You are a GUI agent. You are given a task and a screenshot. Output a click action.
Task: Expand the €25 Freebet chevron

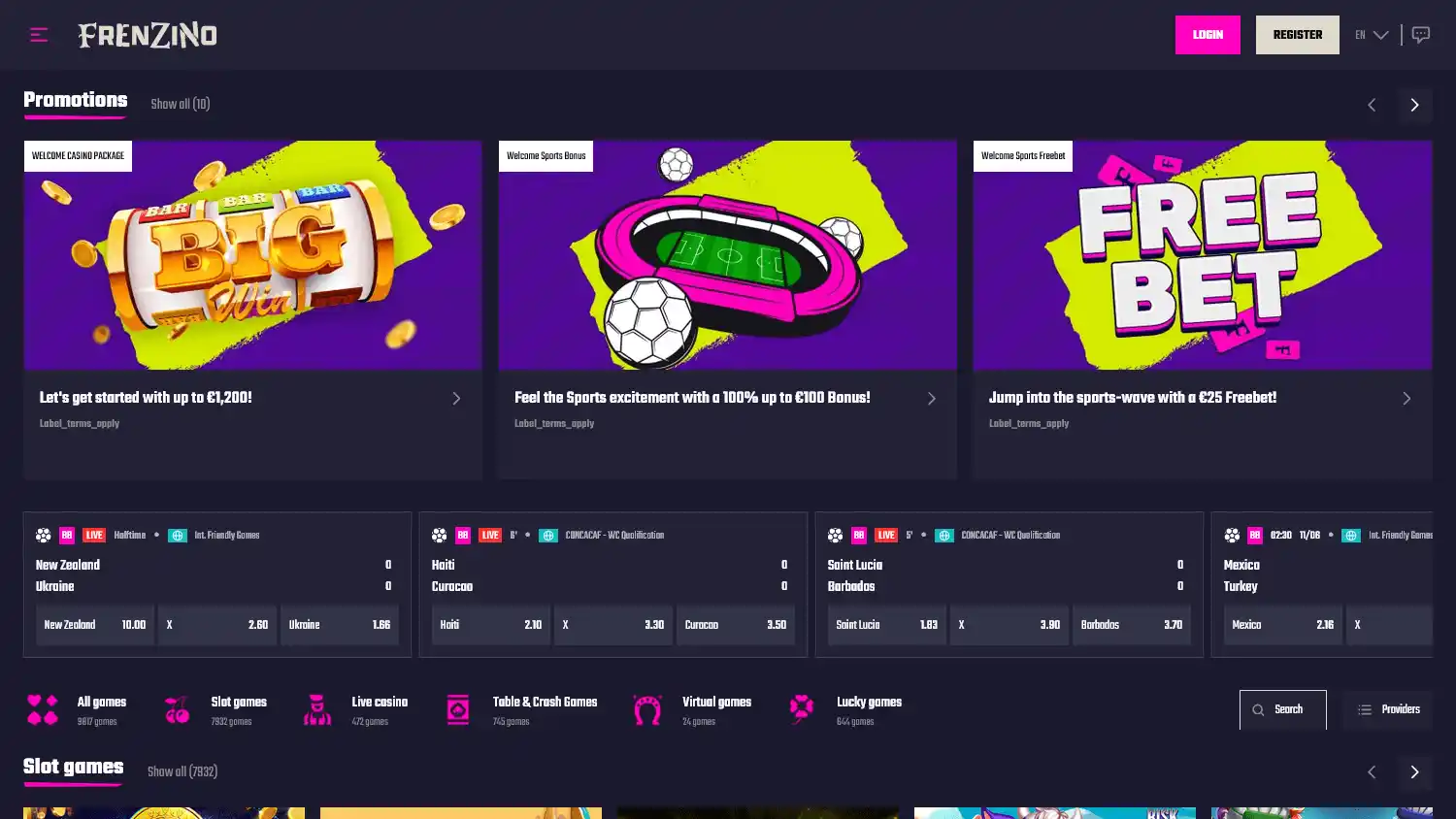1406,399
